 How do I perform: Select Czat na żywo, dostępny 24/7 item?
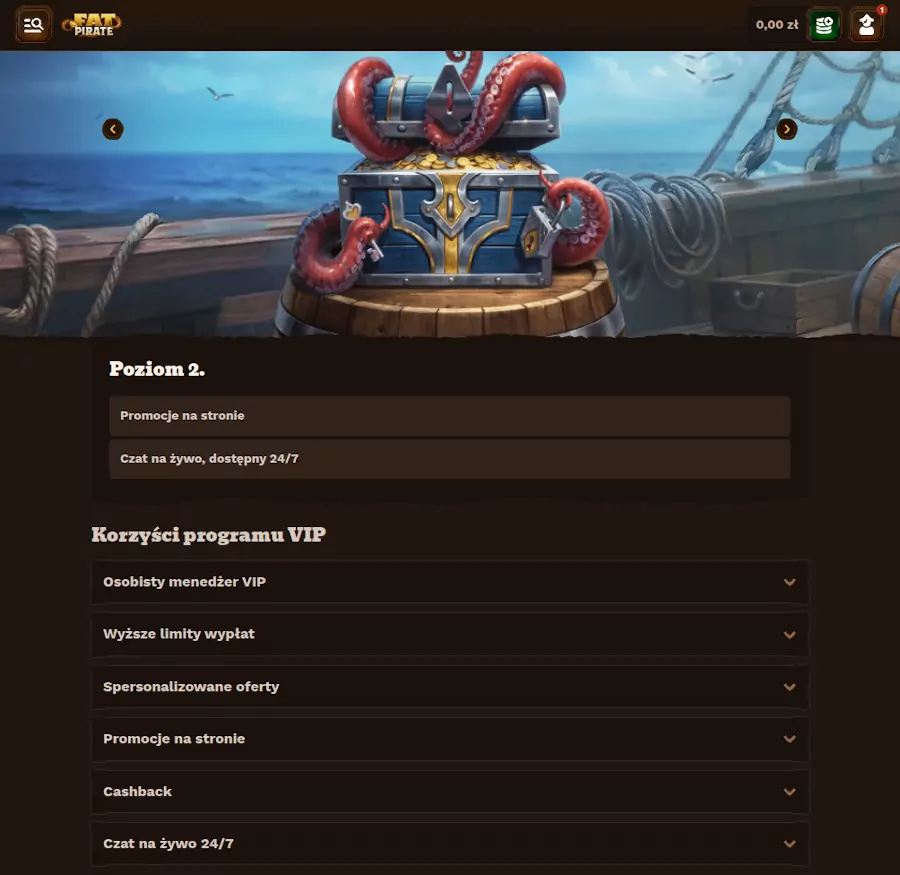point(450,459)
